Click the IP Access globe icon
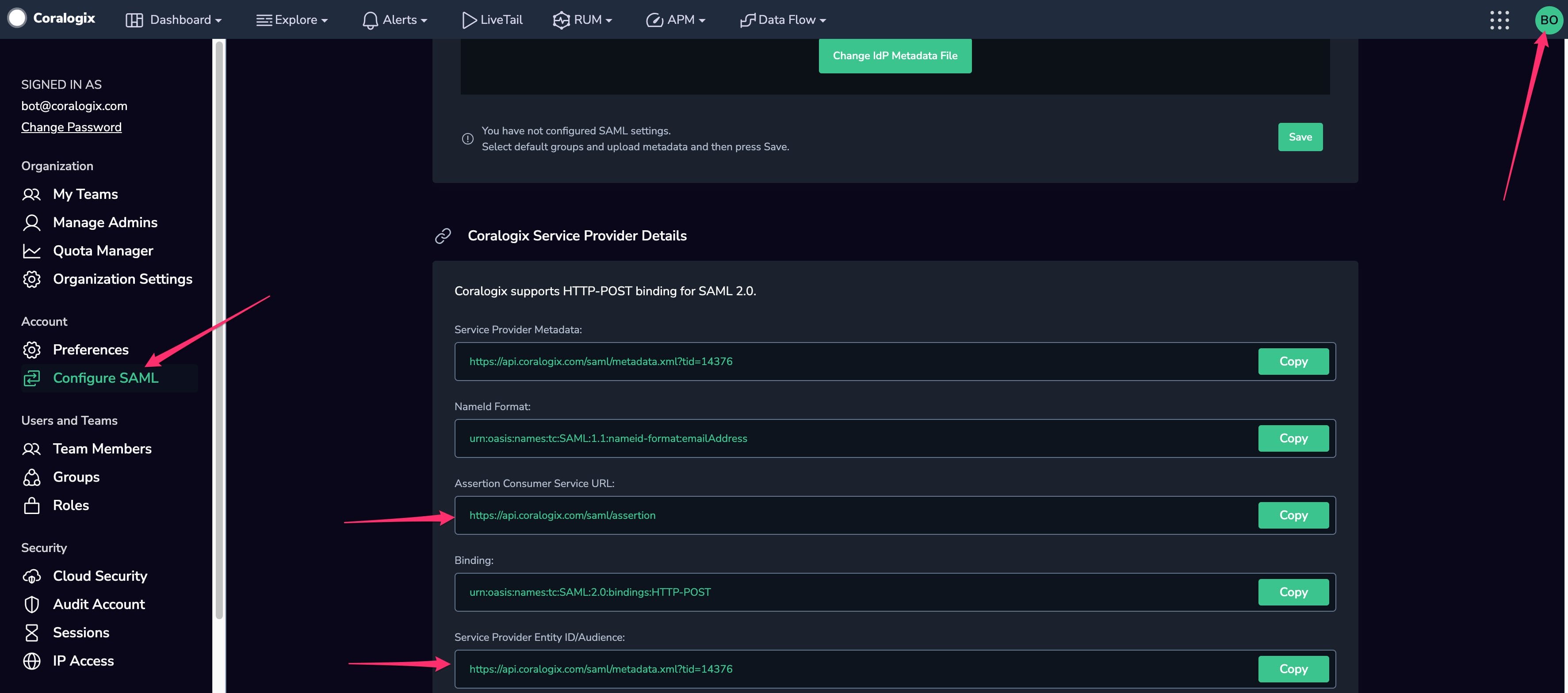The width and height of the screenshot is (1568, 693). (x=32, y=661)
